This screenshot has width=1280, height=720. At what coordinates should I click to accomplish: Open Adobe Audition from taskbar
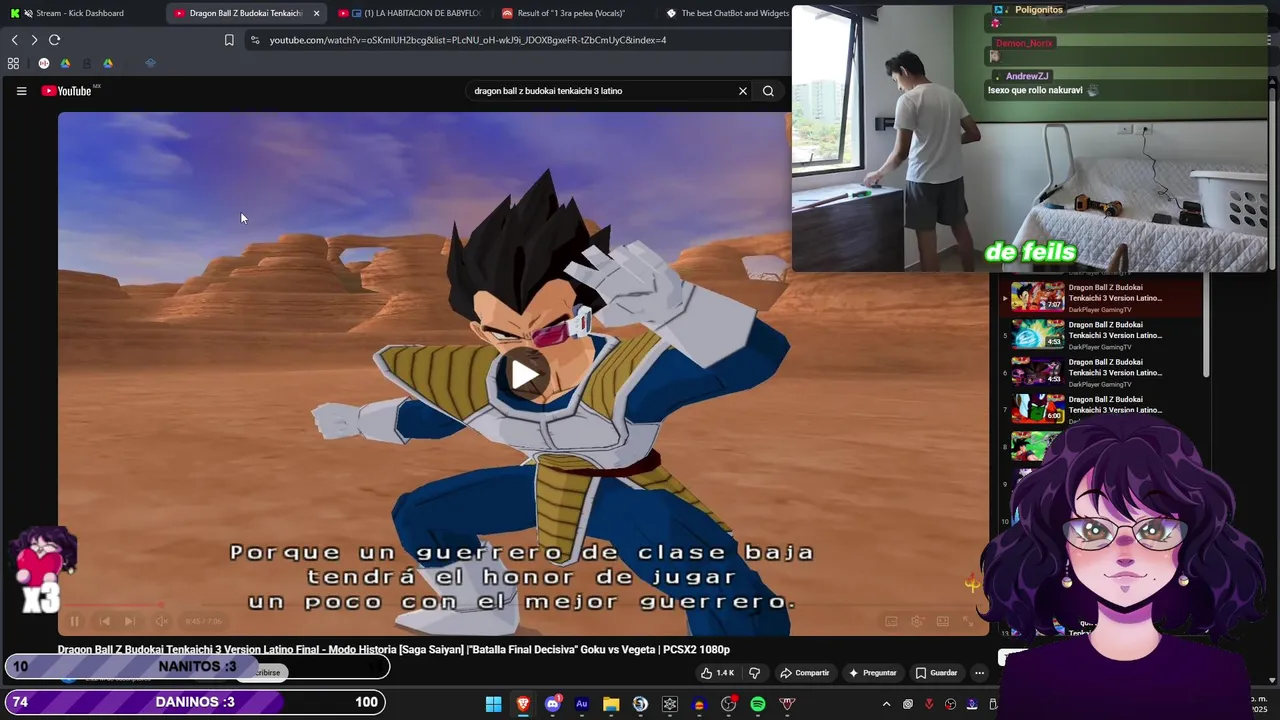[581, 704]
